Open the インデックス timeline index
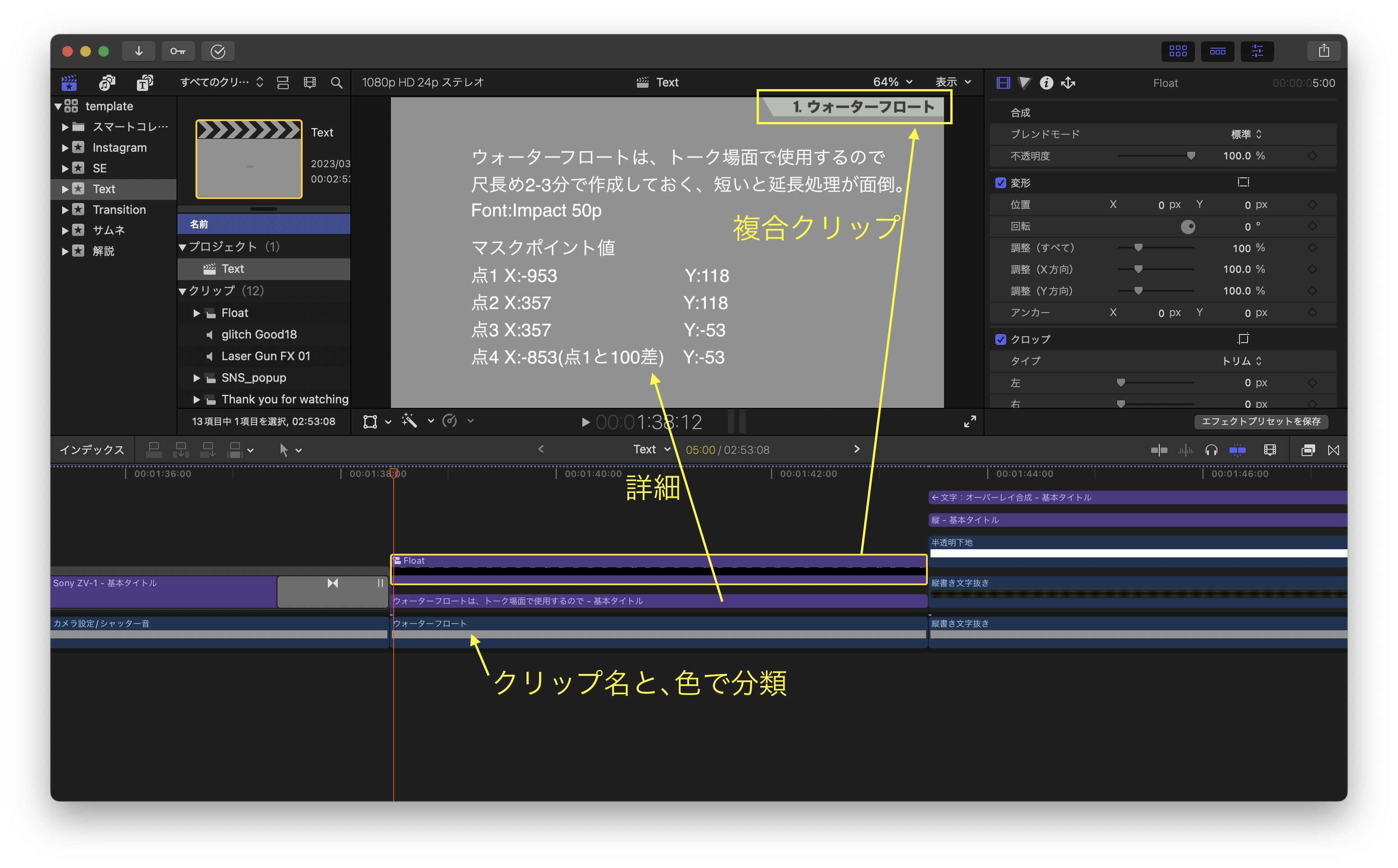The image size is (1398, 868). pyautogui.click(x=92, y=450)
